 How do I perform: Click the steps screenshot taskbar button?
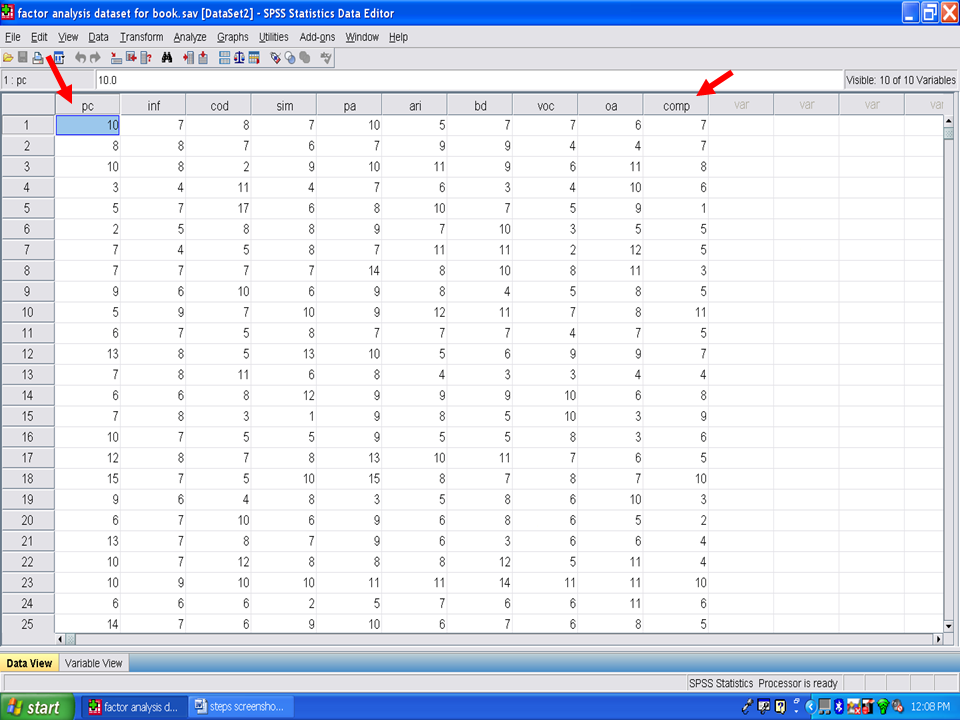pyautogui.click(x=238, y=707)
